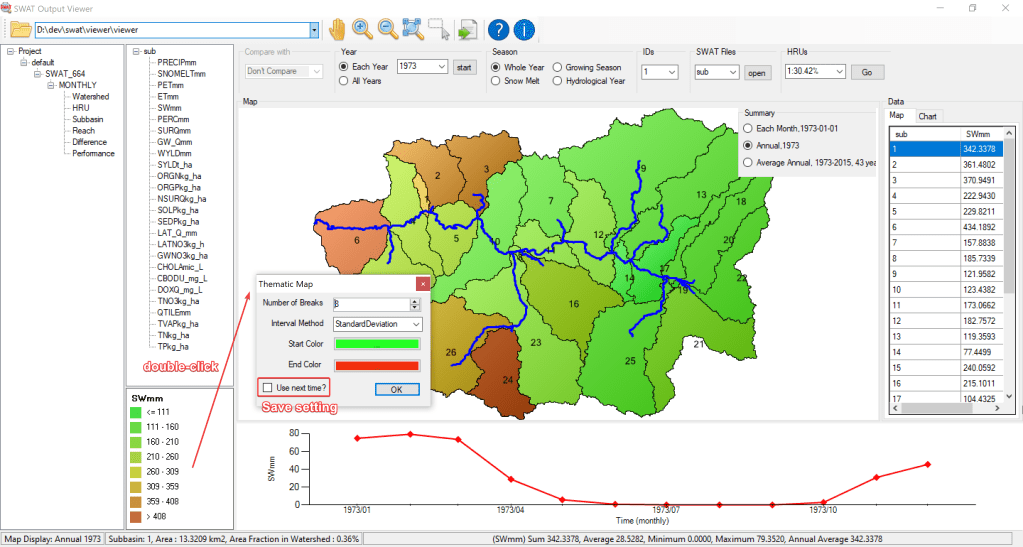Click the SWAT Output Viewer app icon
The height and width of the screenshot is (547, 1023).
pos(7,8)
